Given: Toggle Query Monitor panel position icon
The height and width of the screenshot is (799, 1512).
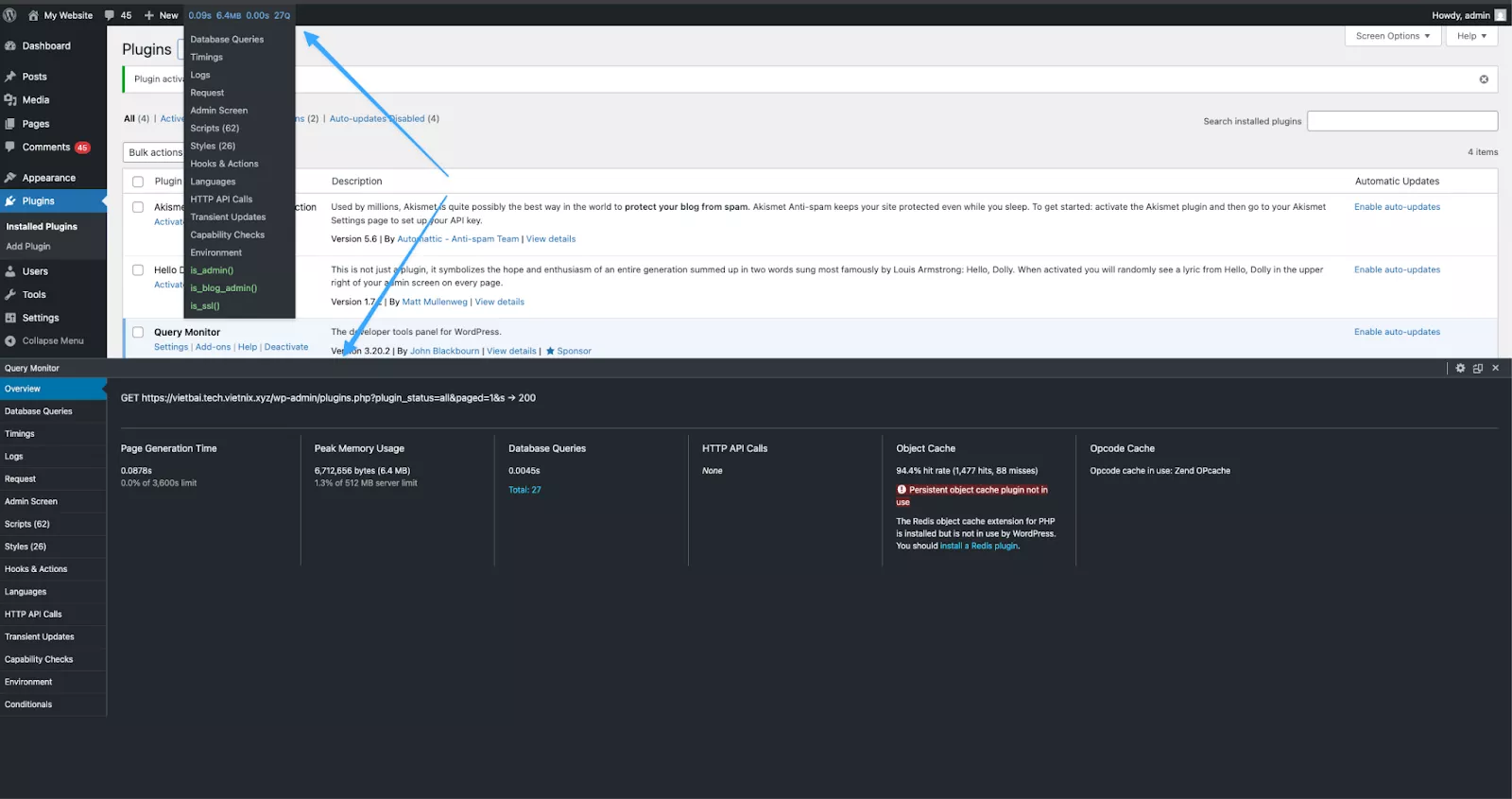Looking at the screenshot, I should tap(1478, 368).
